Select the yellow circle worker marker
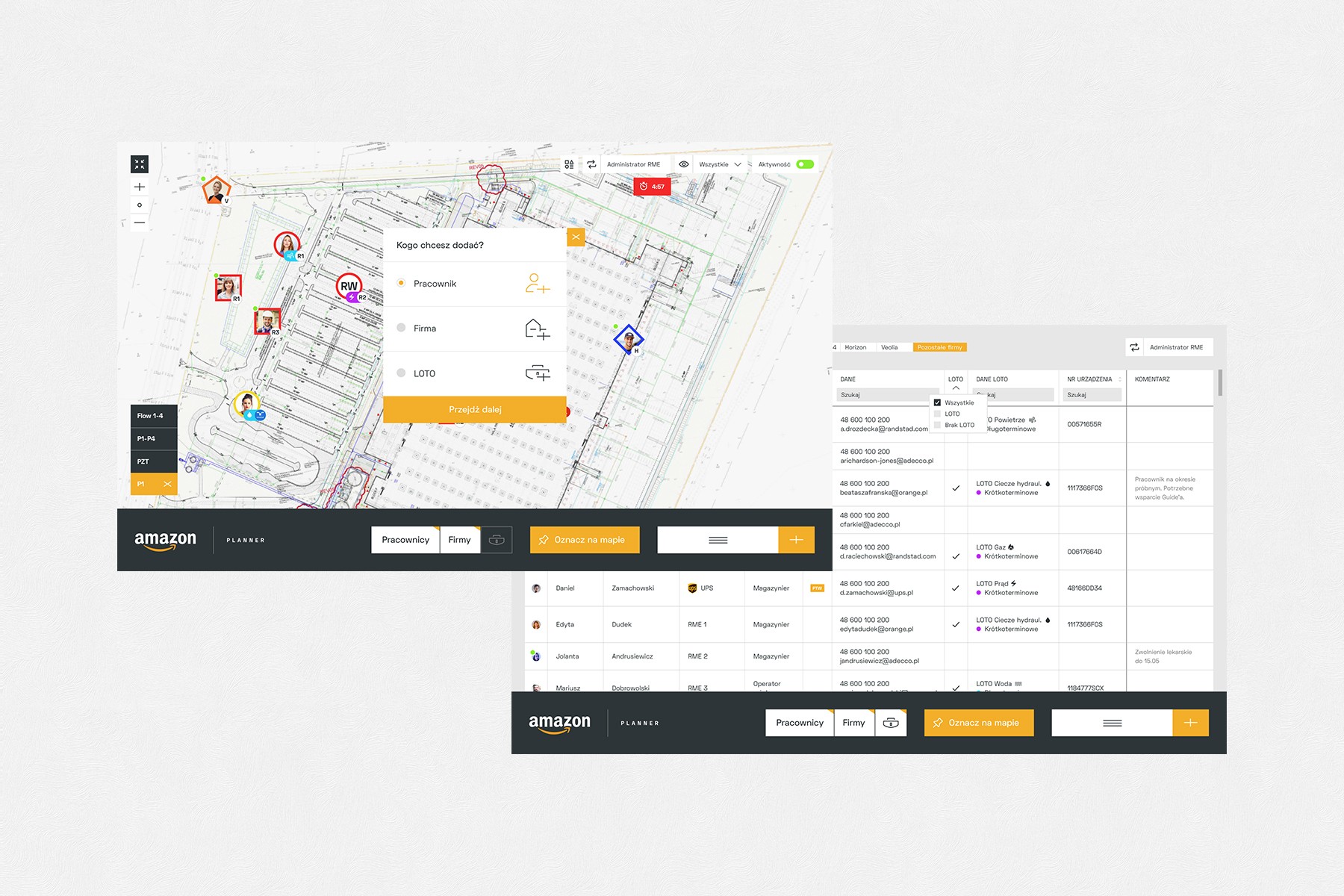 (247, 405)
